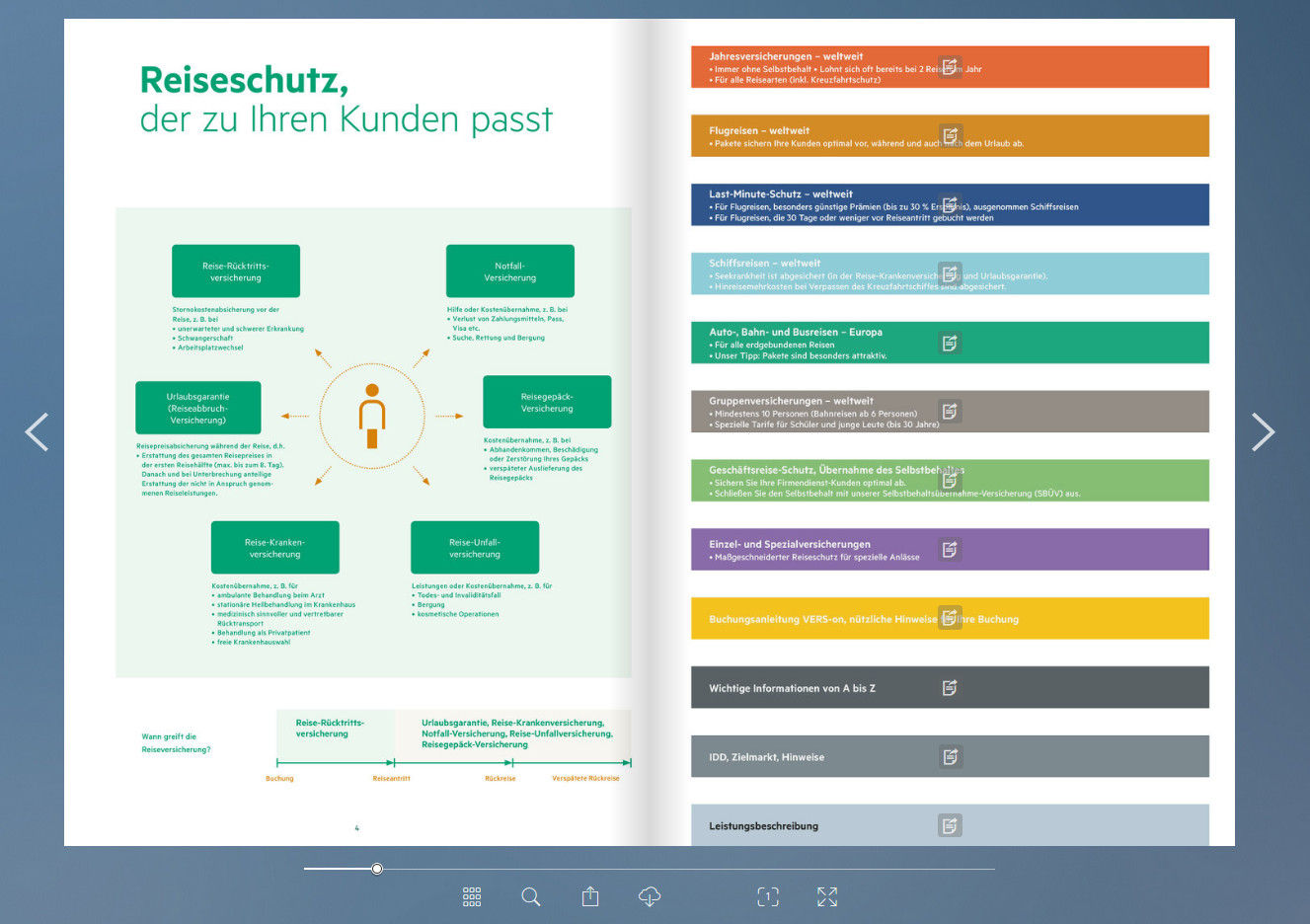Click the note icon on the Jahresversicherungen bar
The width and height of the screenshot is (1310, 924).
949,66
